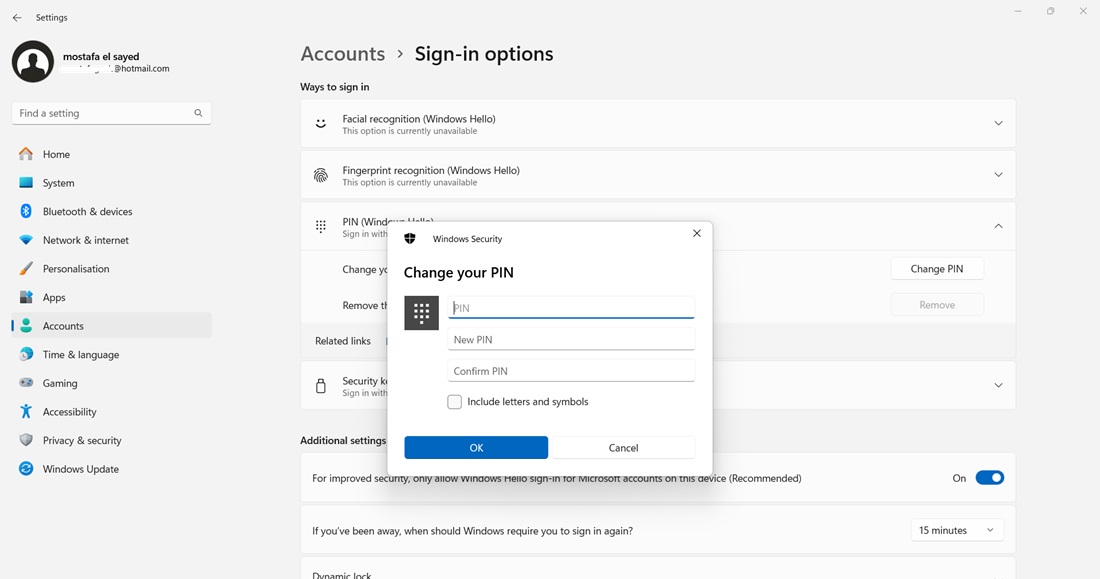Click the Accessibility icon
The image size is (1100, 579).
tap(26, 412)
